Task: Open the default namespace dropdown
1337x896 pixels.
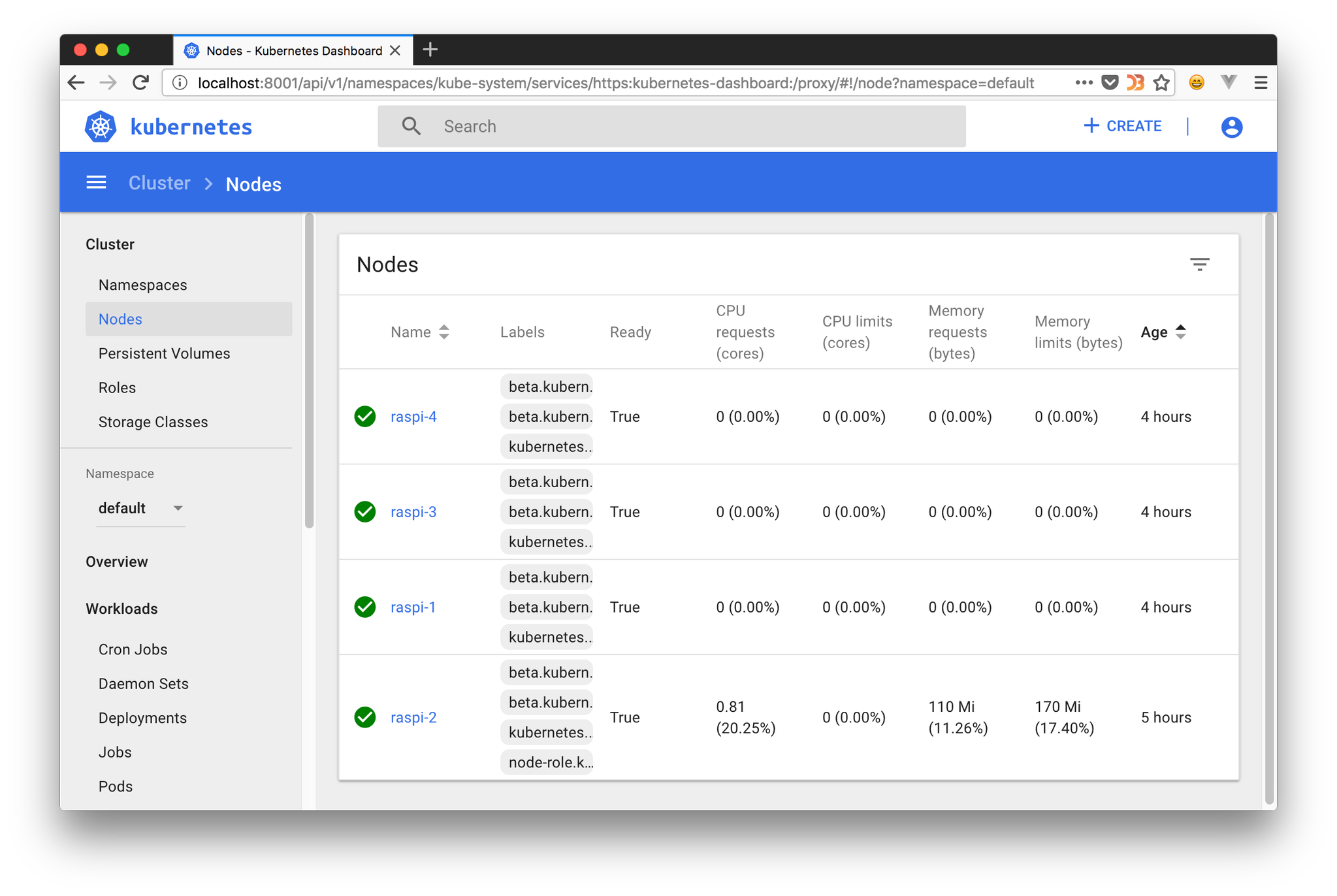Action: (140, 508)
